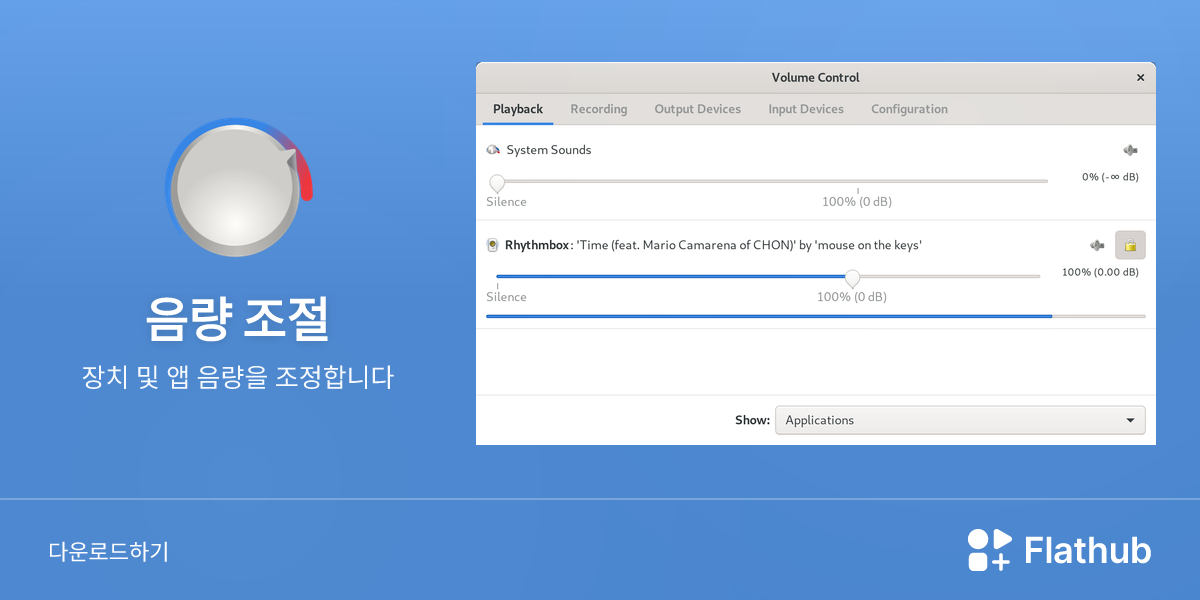The height and width of the screenshot is (600, 1200).
Task: Open the Show Applications dropdown
Action: (x=960, y=420)
